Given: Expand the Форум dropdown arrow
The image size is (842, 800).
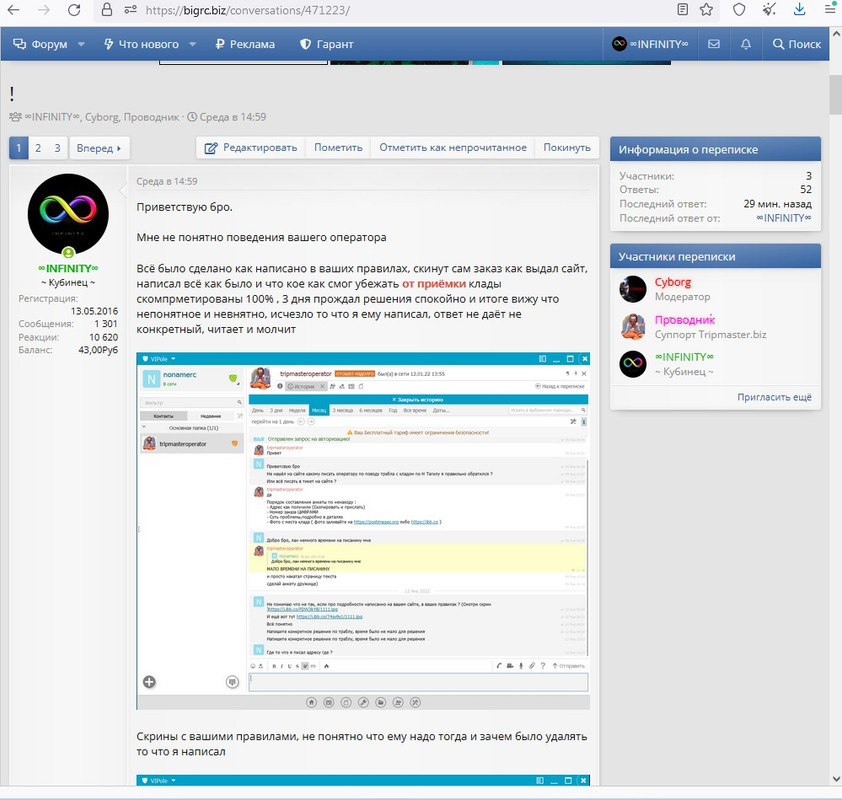Looking at the screenshot, I should click(81, 44).
